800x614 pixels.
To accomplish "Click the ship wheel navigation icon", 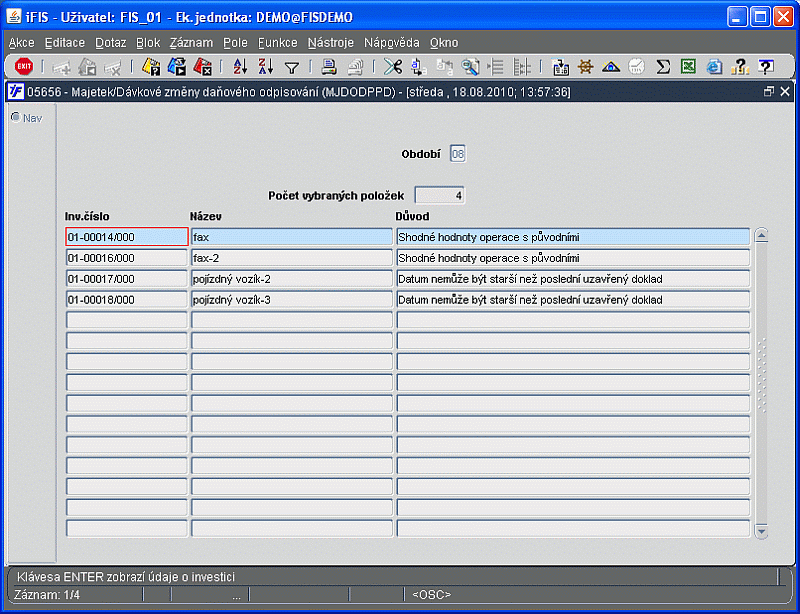I will [x=585, y=66].
